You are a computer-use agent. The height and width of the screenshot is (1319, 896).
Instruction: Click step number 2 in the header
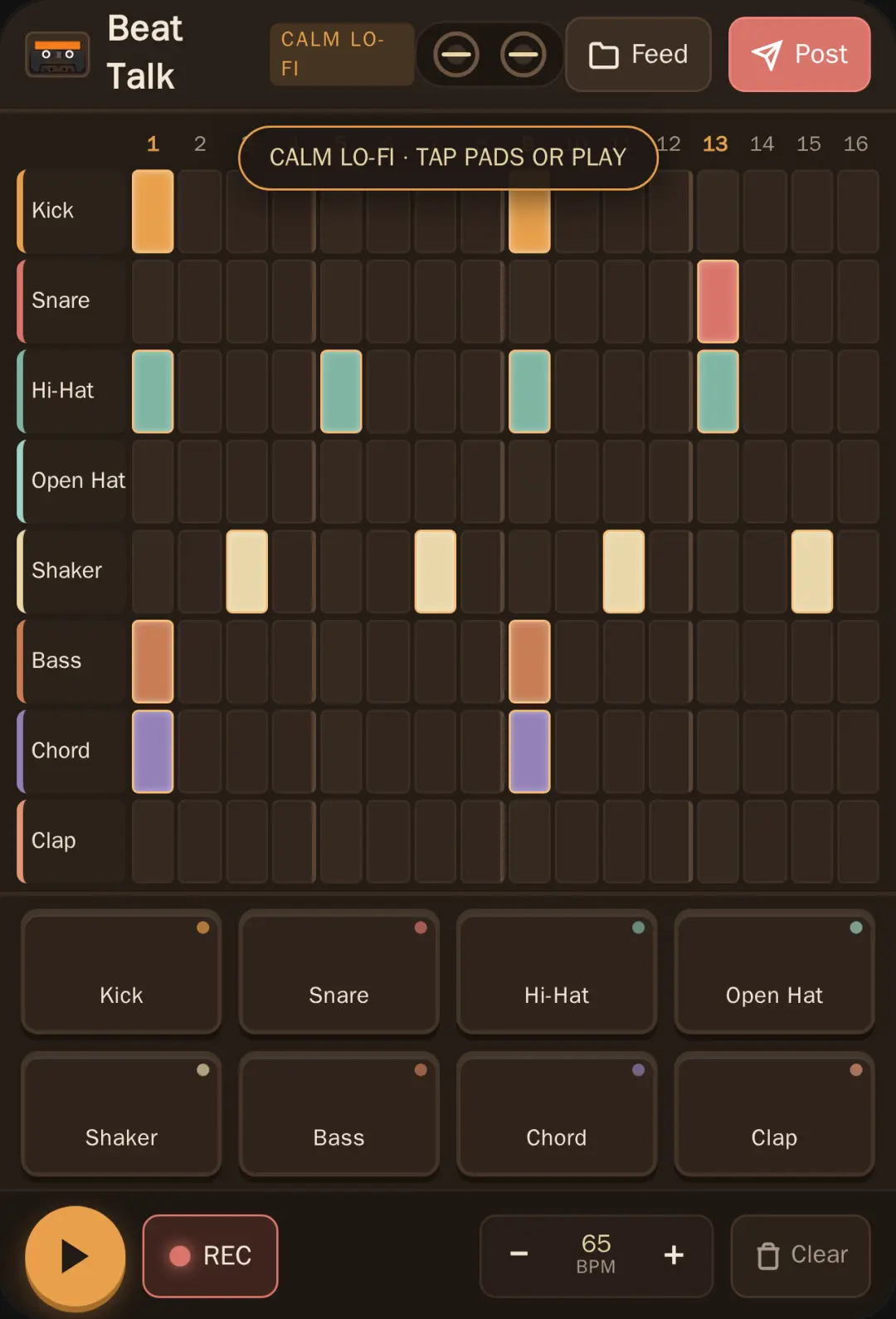point(200,144)
